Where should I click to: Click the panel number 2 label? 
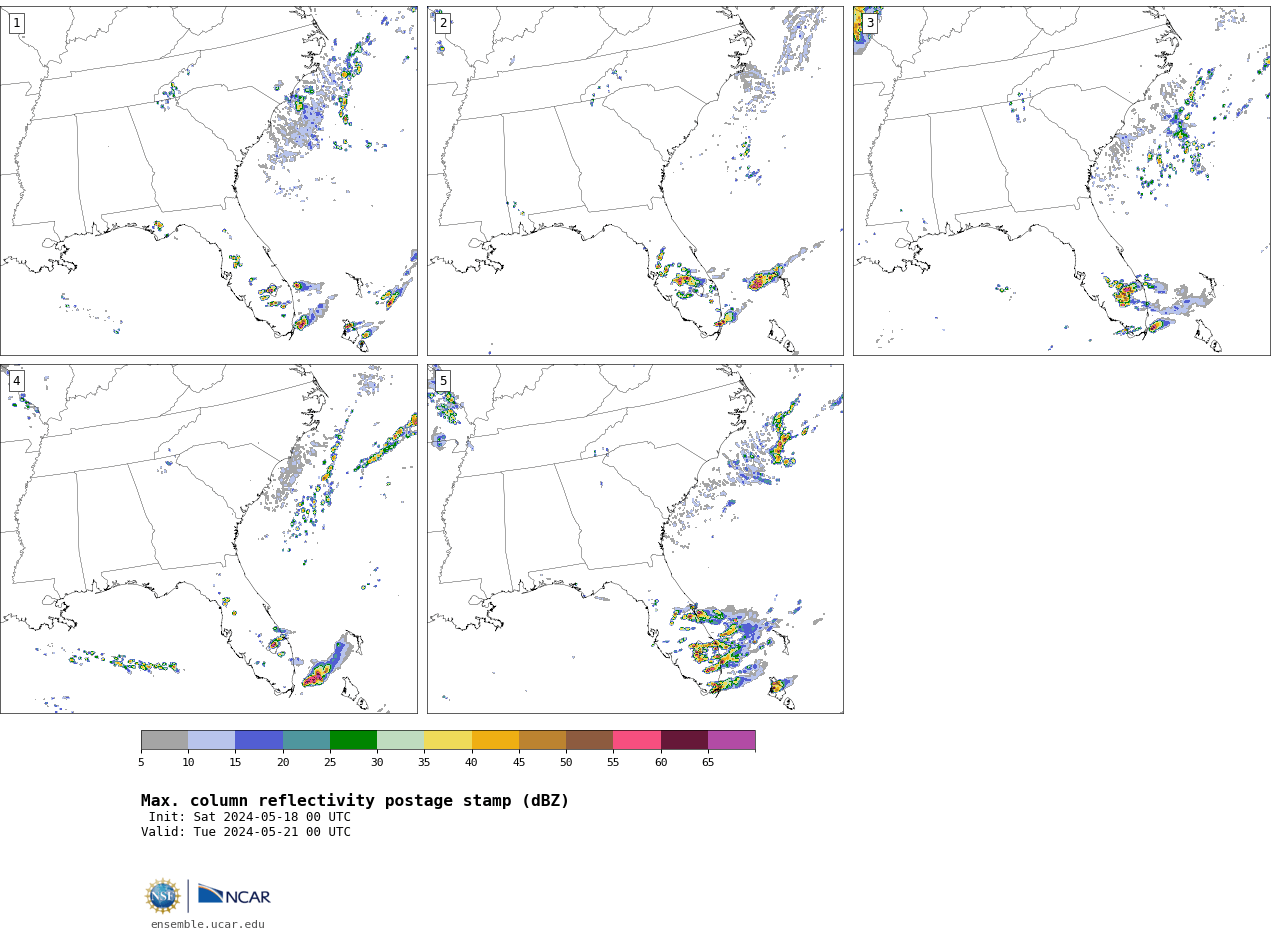click(443, 23)
